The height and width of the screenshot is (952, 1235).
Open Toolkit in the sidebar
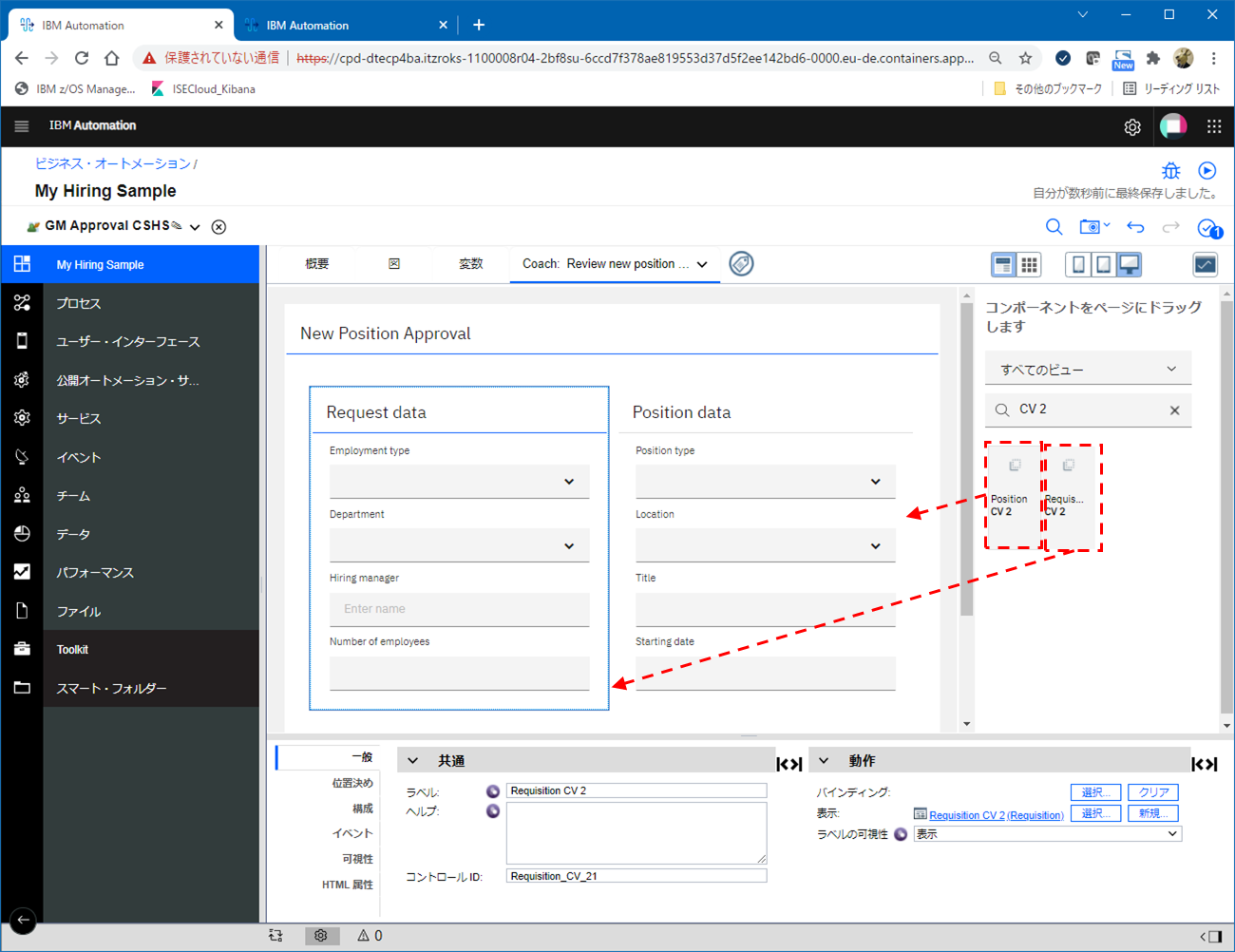tap(72, 650)
